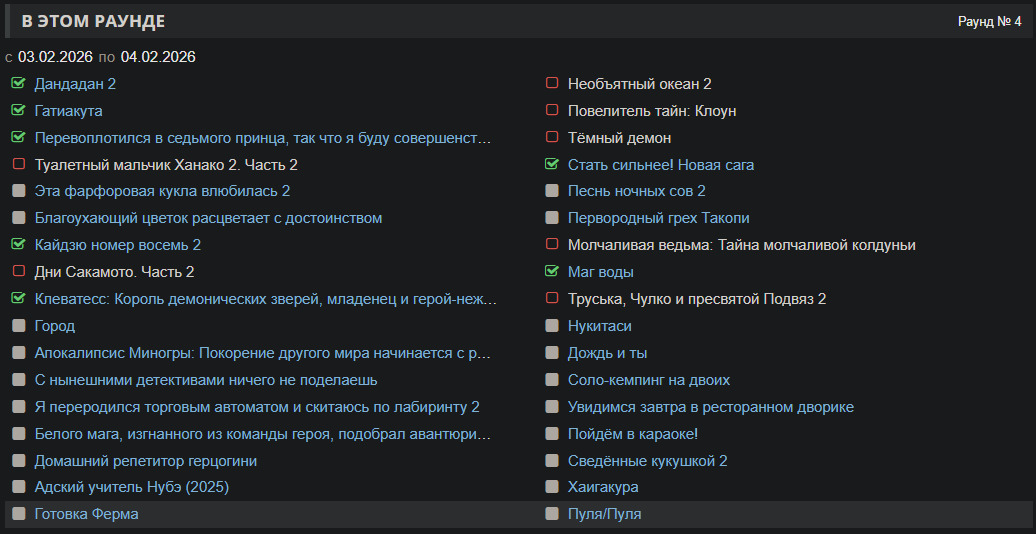Open the Благоухающий цветок расцветает с достоинством link
Image resolution: width=1036 pixels, height=534 pixels.
click(208, 218)
